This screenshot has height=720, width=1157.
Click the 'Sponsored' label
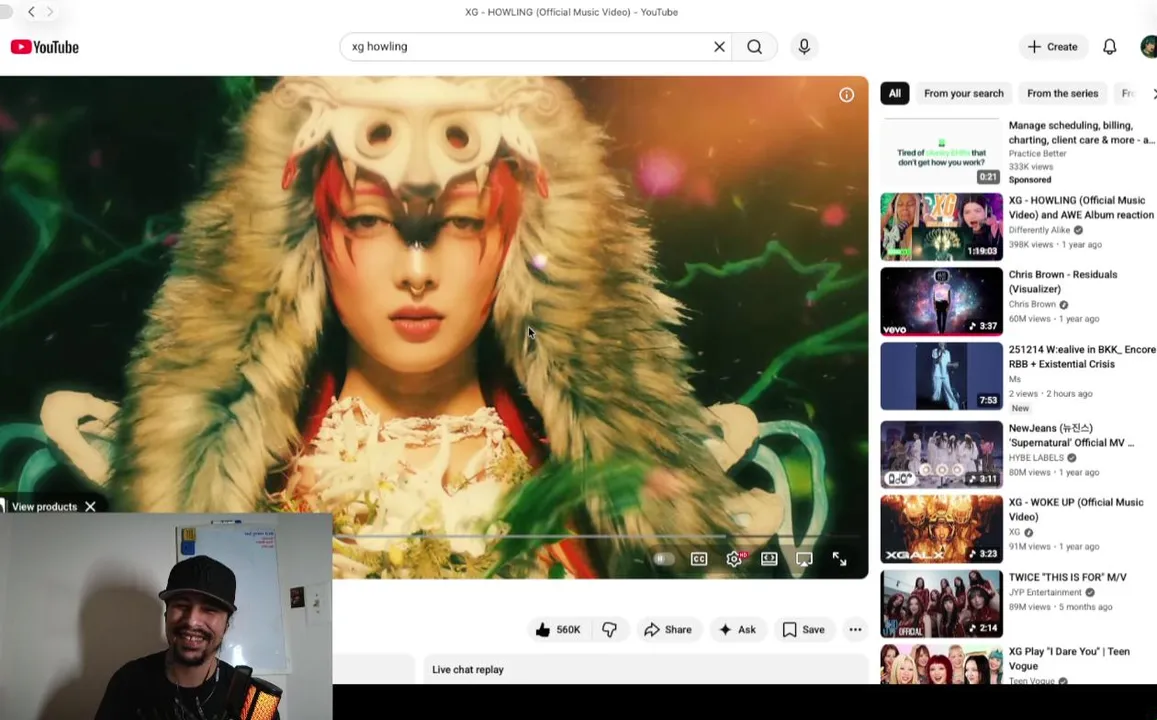(x=1030, y=180)
